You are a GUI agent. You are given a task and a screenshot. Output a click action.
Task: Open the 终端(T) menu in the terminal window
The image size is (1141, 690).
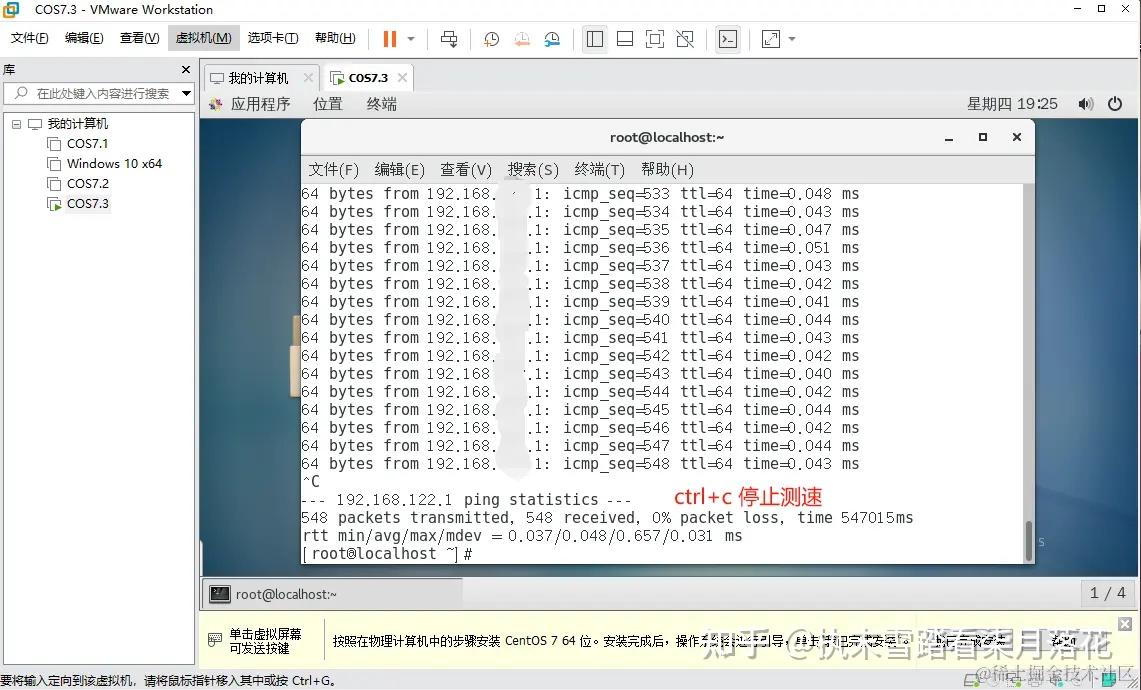tap(598, 169)
